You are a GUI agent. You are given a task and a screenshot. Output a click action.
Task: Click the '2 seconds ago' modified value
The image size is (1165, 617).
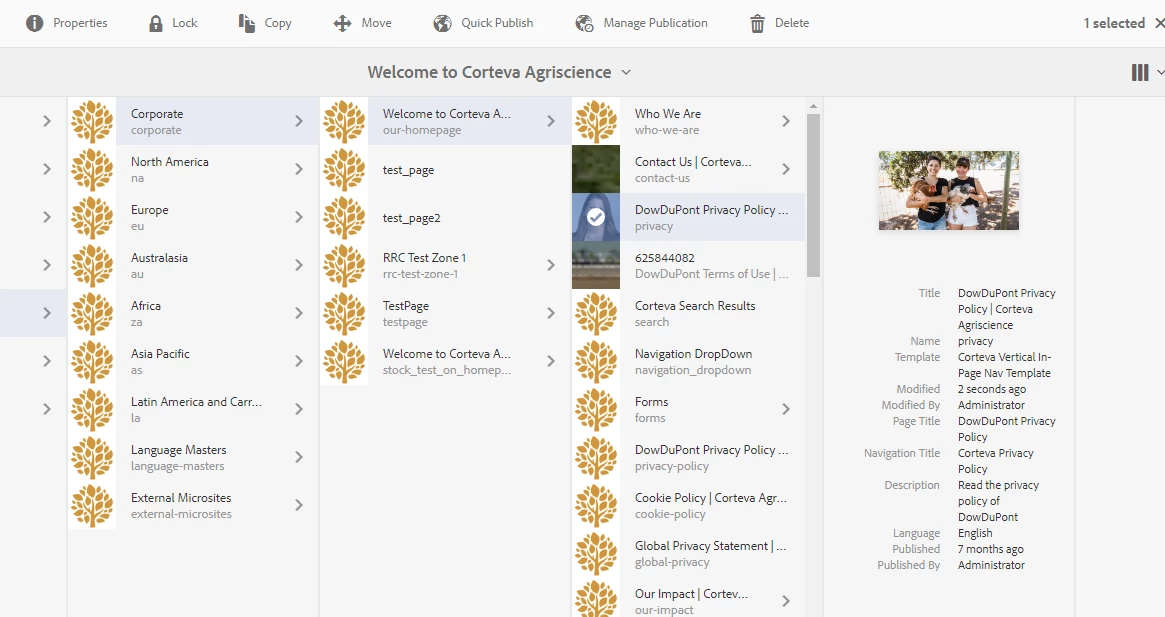click(992, 389)
